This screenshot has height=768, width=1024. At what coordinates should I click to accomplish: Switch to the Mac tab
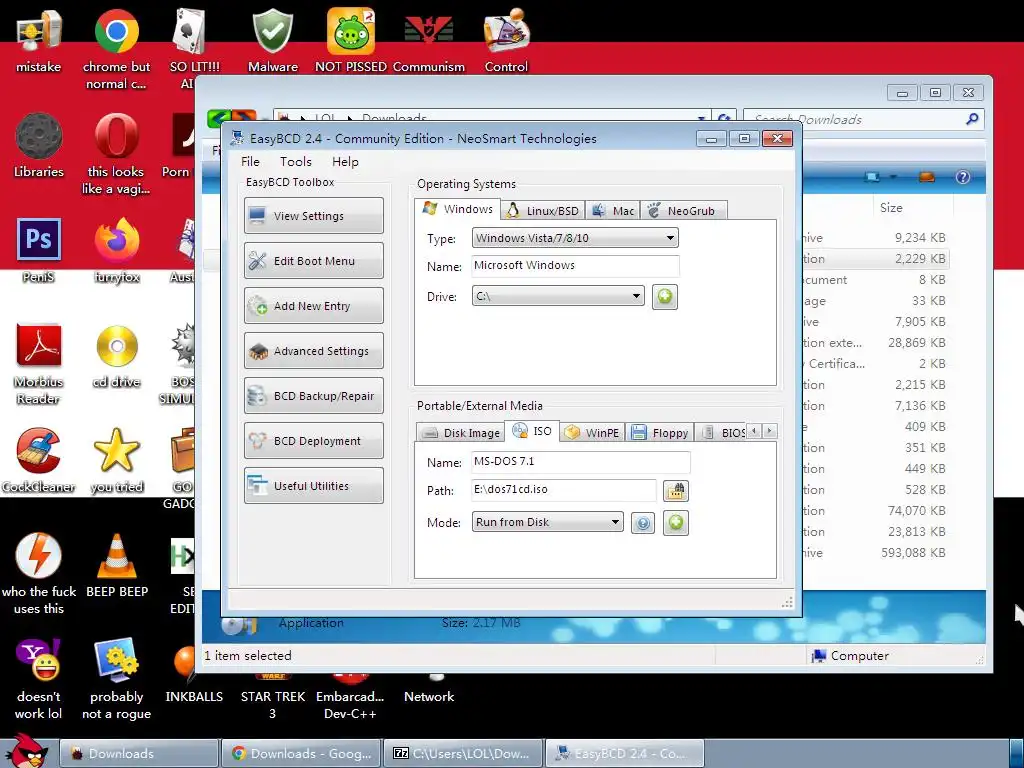613,211
